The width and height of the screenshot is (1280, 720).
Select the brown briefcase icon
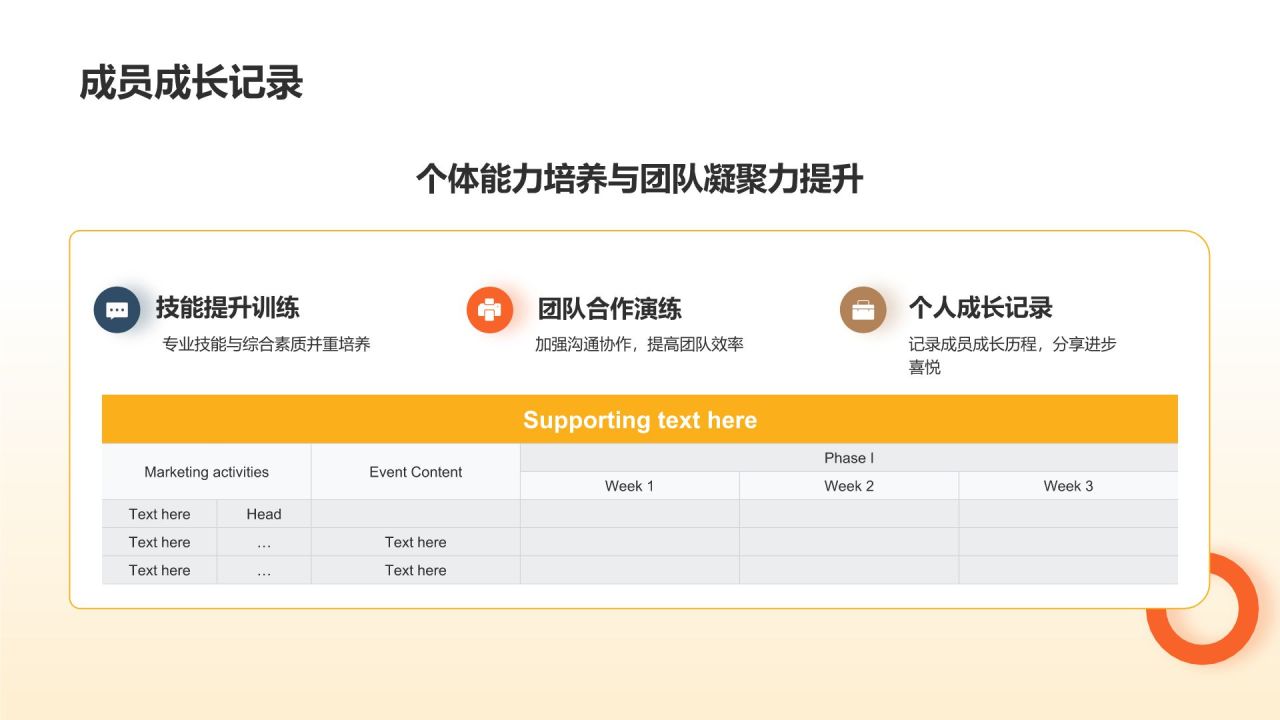[x=863, y=310]
